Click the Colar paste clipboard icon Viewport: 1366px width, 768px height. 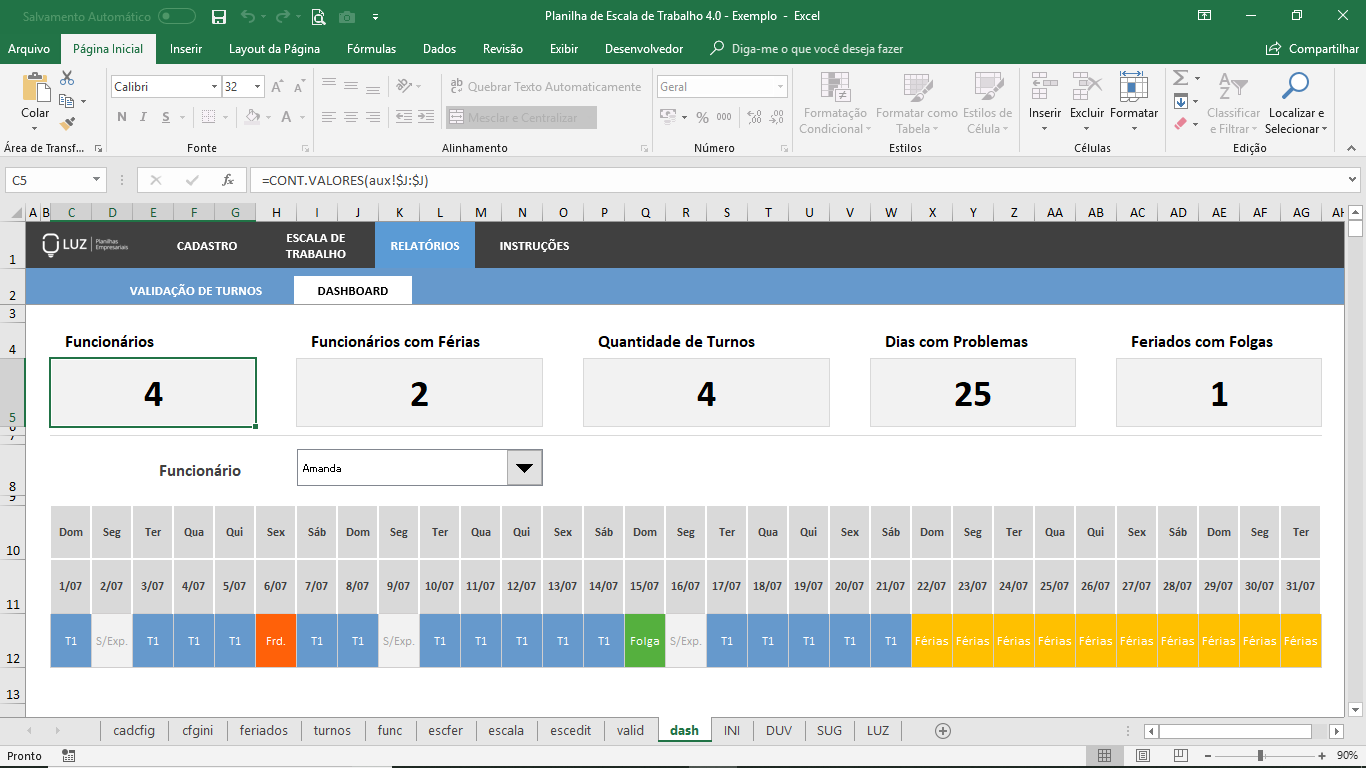pos(35,88)
